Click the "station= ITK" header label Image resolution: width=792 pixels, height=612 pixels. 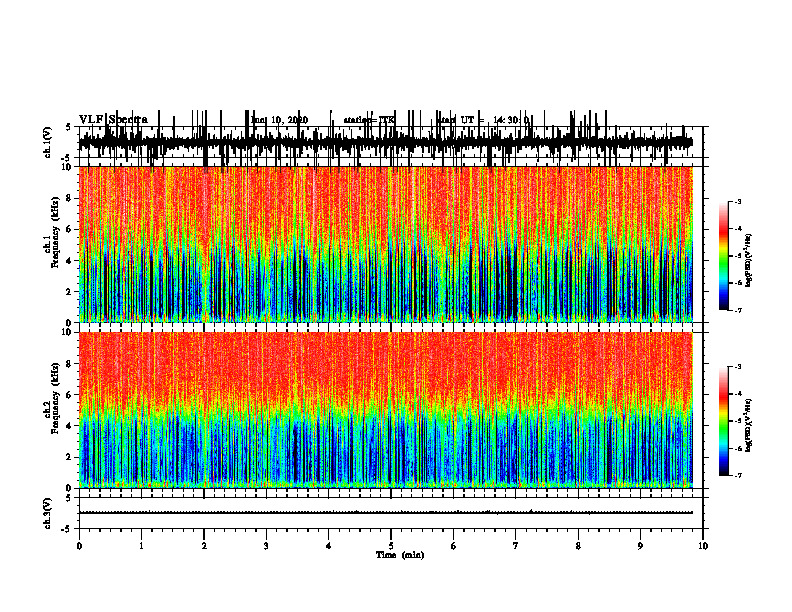[x=369, y=120]
